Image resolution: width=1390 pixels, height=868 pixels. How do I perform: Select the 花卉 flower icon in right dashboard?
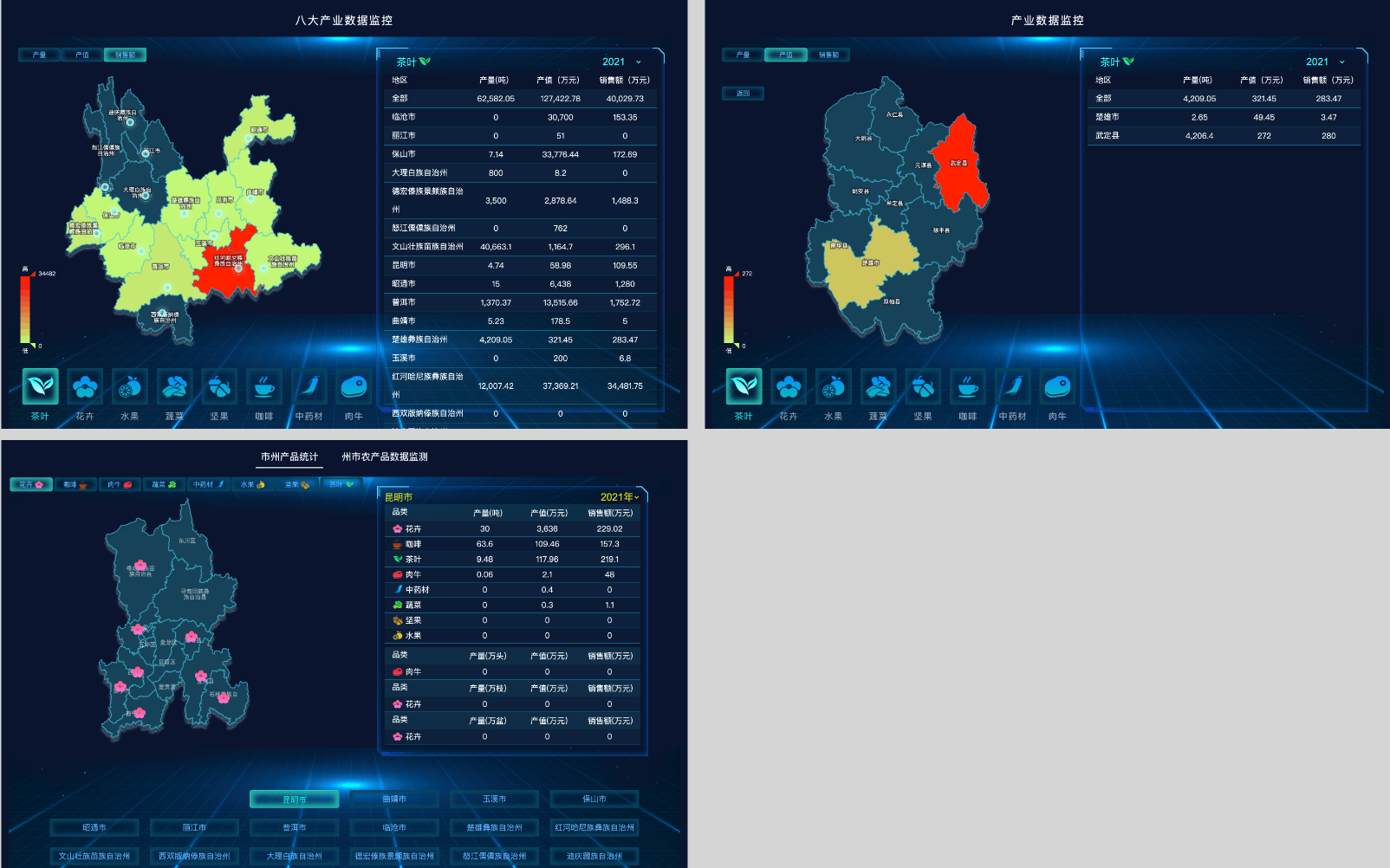click(789, 386)
